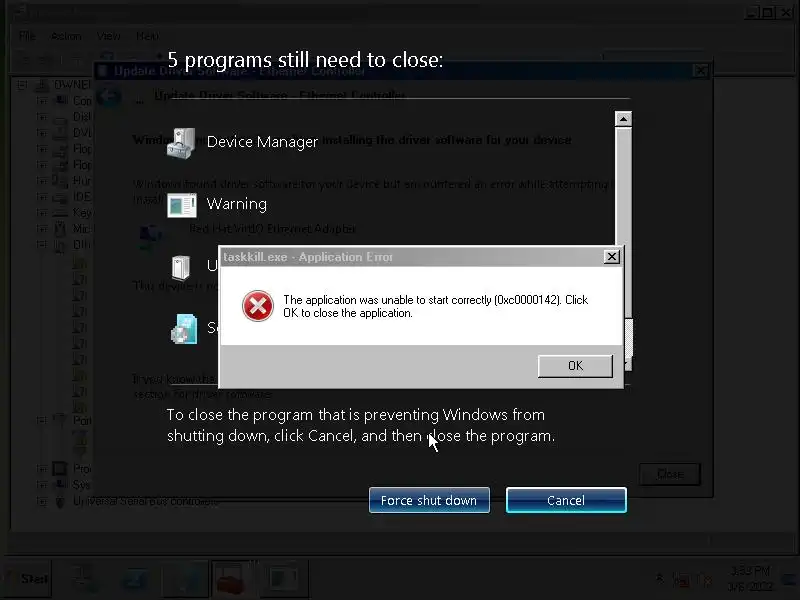Screen dimensions: 800x600
Task: Open the dimmed Action menu
Action: coord(66,36)
